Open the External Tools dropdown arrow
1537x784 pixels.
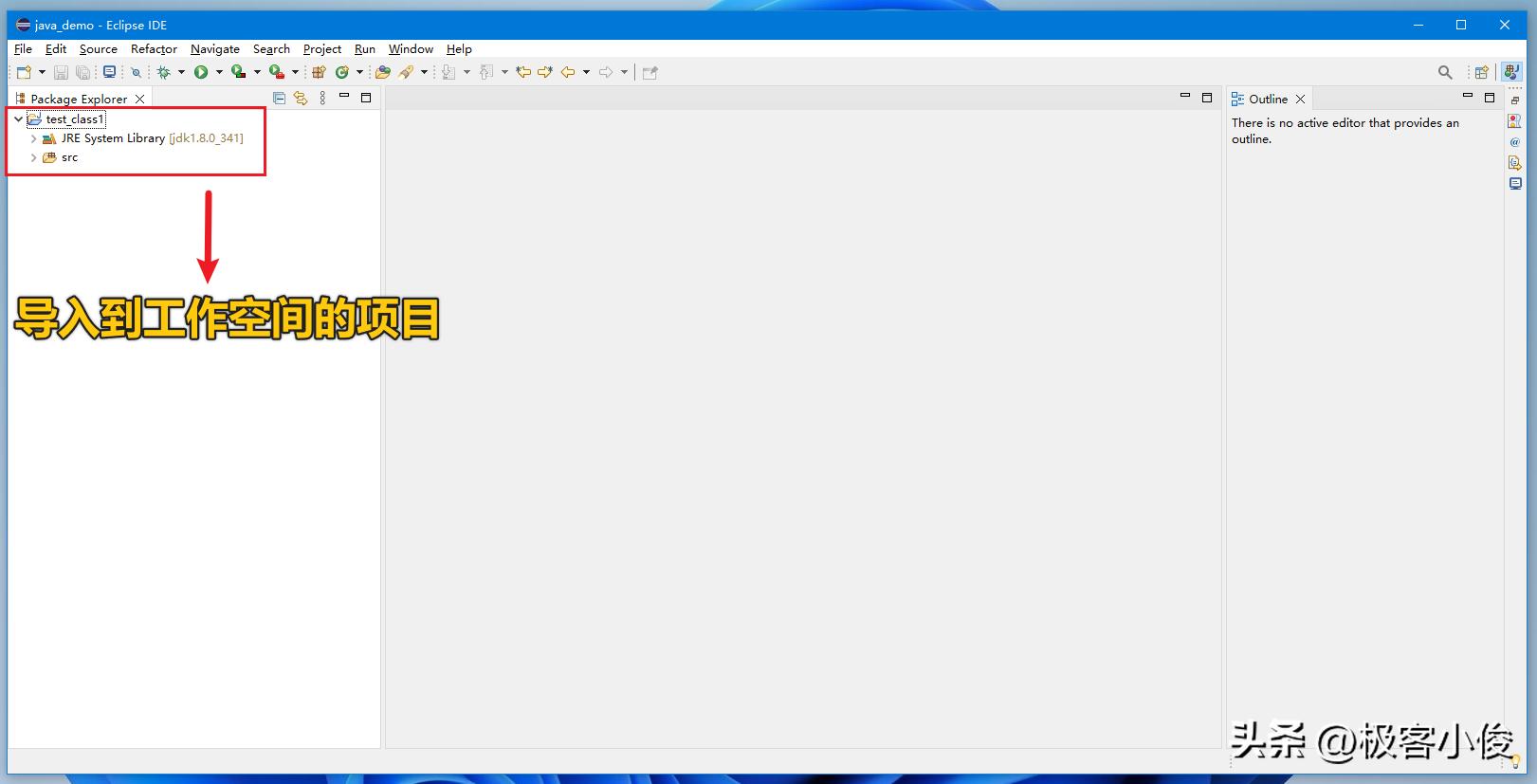click(x=295, y=72)
